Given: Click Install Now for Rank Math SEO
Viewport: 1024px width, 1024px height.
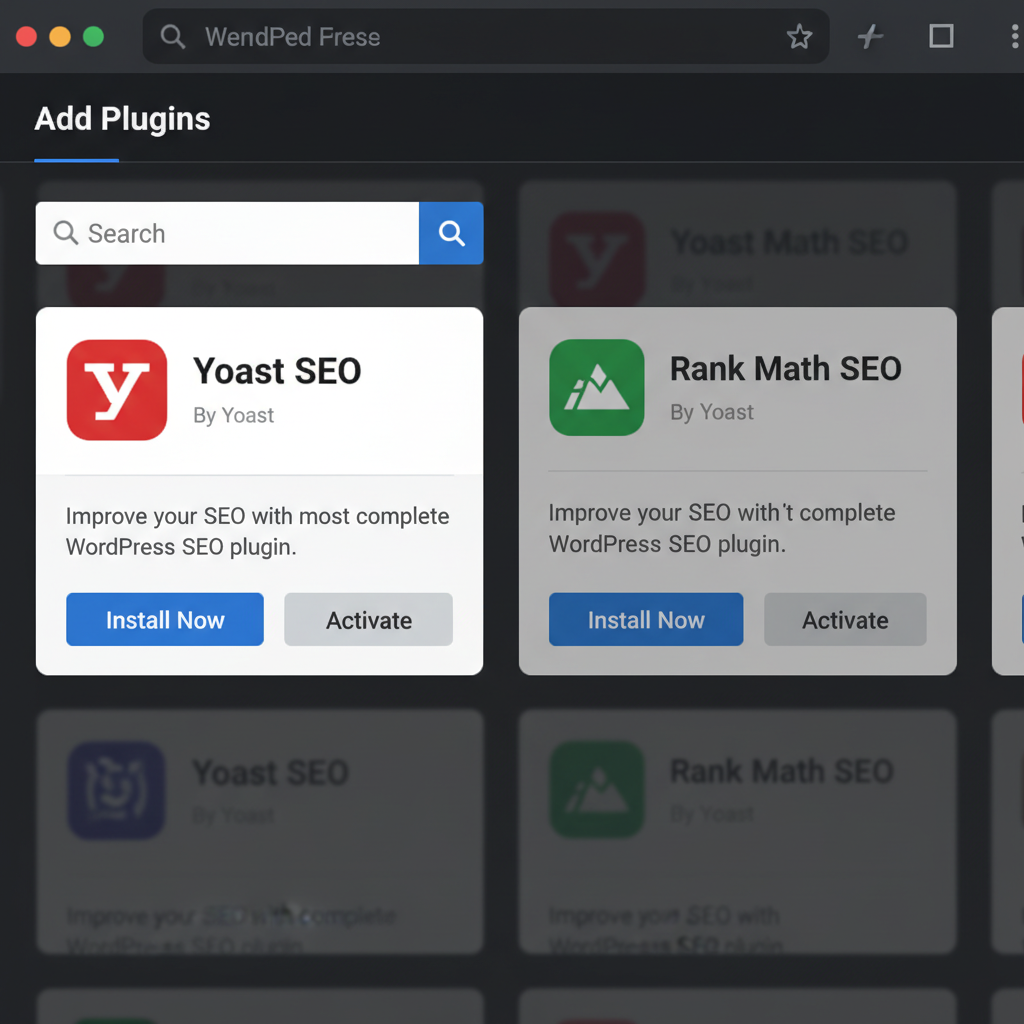Looking at the screenshot, I should pyautogui.click(x=645, y=619).
